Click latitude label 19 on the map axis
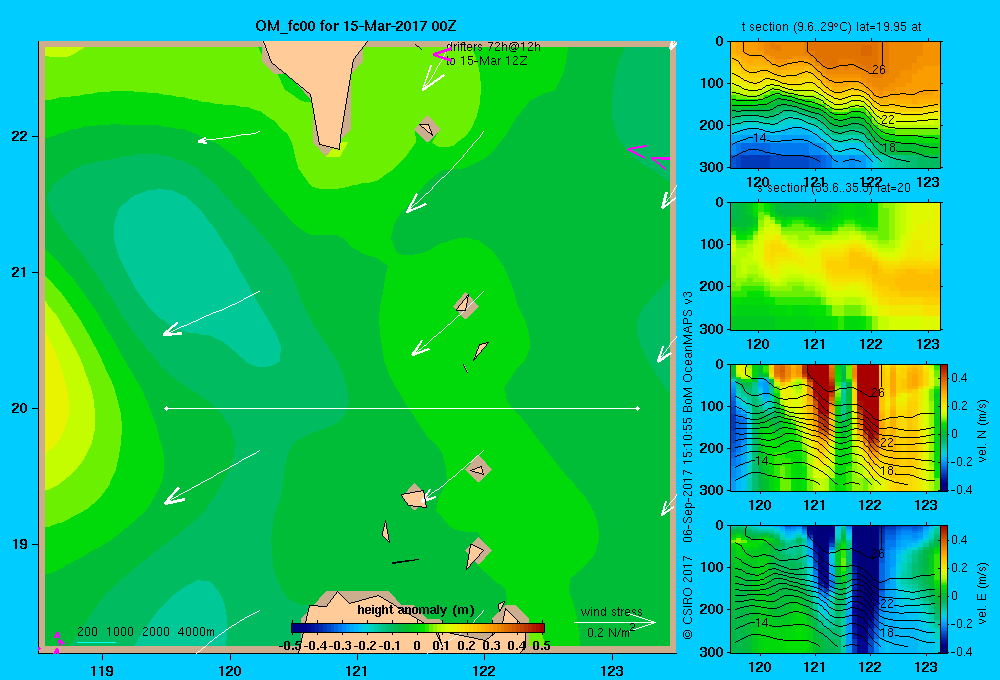The image size is (1000, 680). pyautogui.click(x=20, y=544)
